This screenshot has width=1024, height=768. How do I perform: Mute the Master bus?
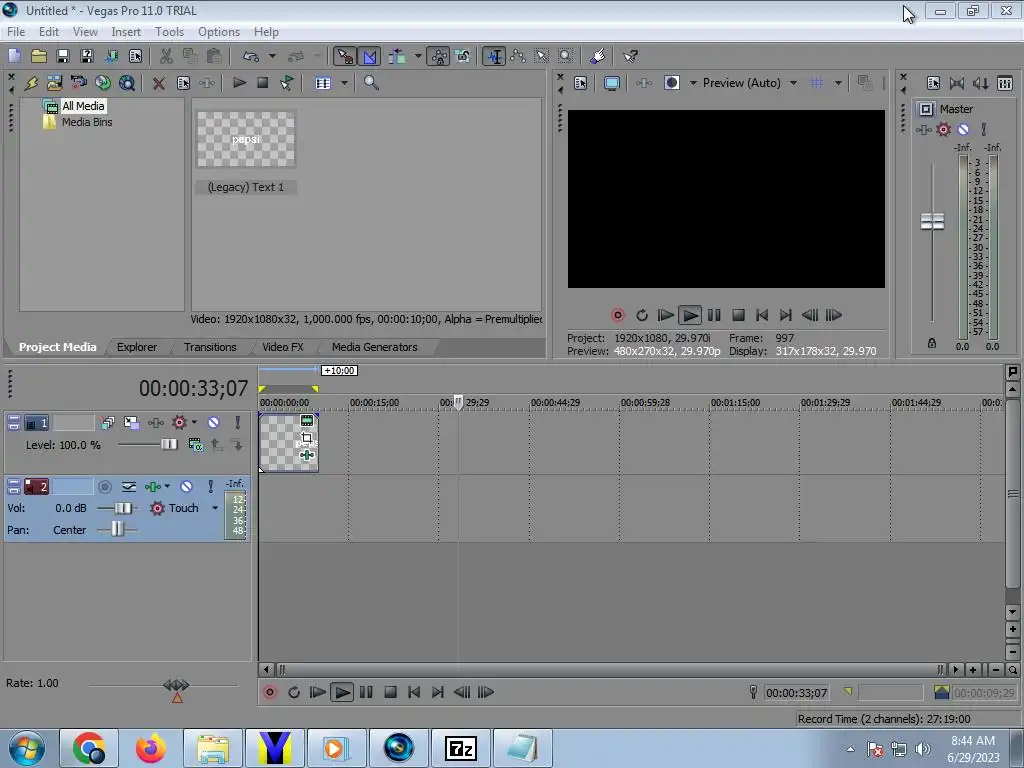pyautogui.click(x=963, y=129)
